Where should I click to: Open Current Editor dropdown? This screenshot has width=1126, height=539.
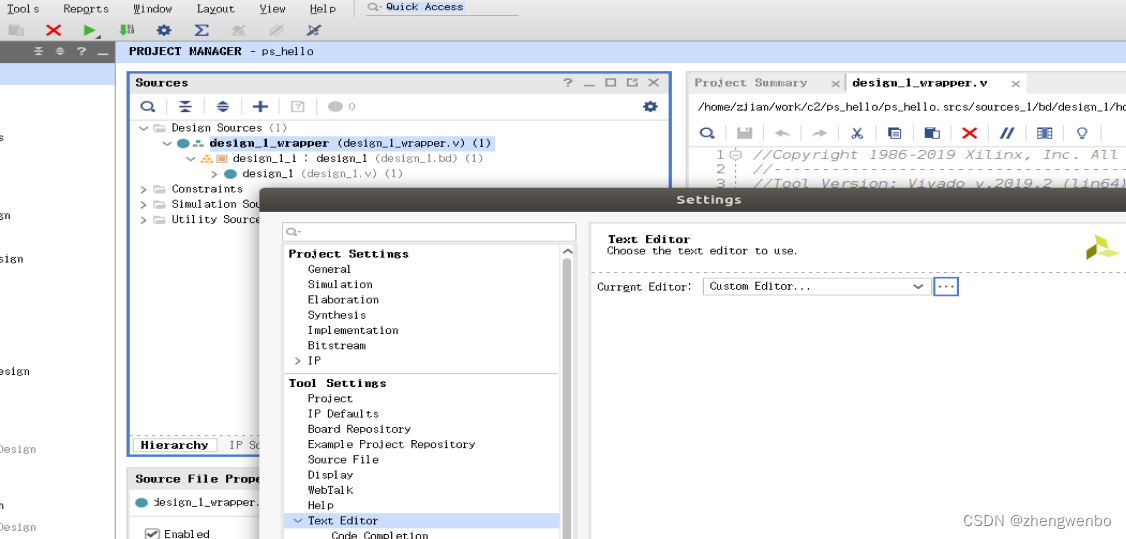(816, 286)
